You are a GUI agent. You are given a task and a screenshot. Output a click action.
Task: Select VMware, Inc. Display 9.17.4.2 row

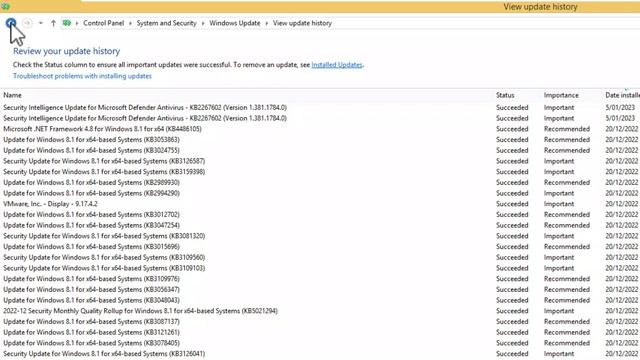click(320, 204)
